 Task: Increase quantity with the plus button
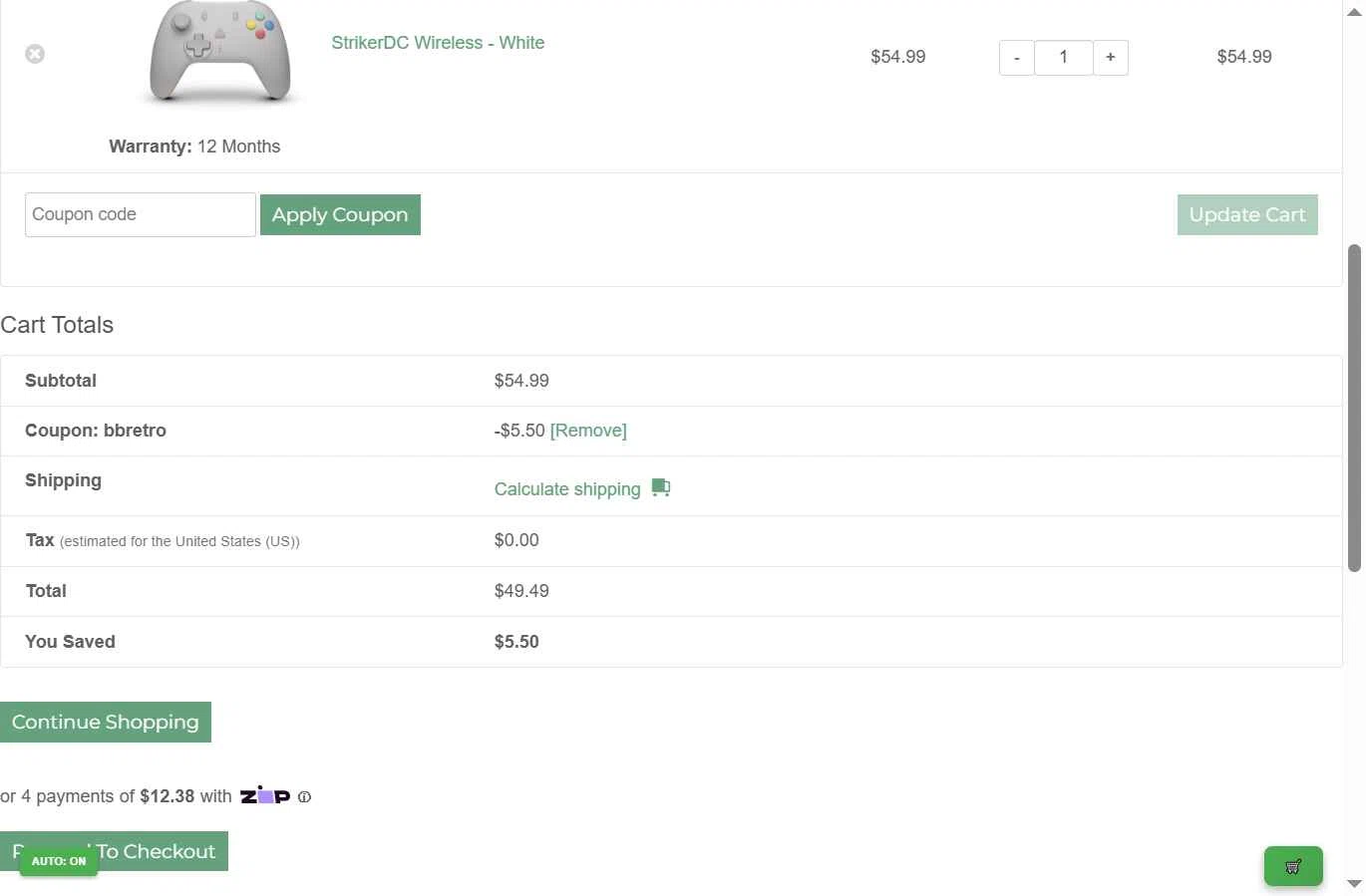1111,58
